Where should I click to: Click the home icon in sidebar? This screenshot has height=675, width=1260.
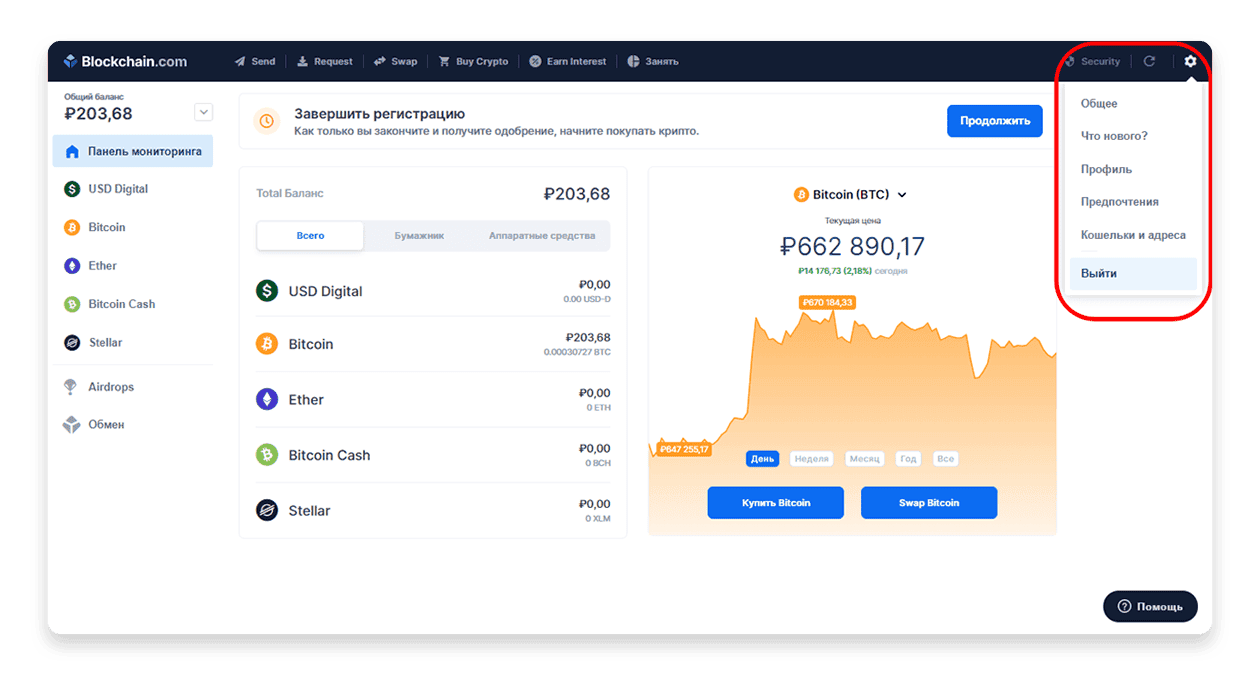tap(72, 152)
